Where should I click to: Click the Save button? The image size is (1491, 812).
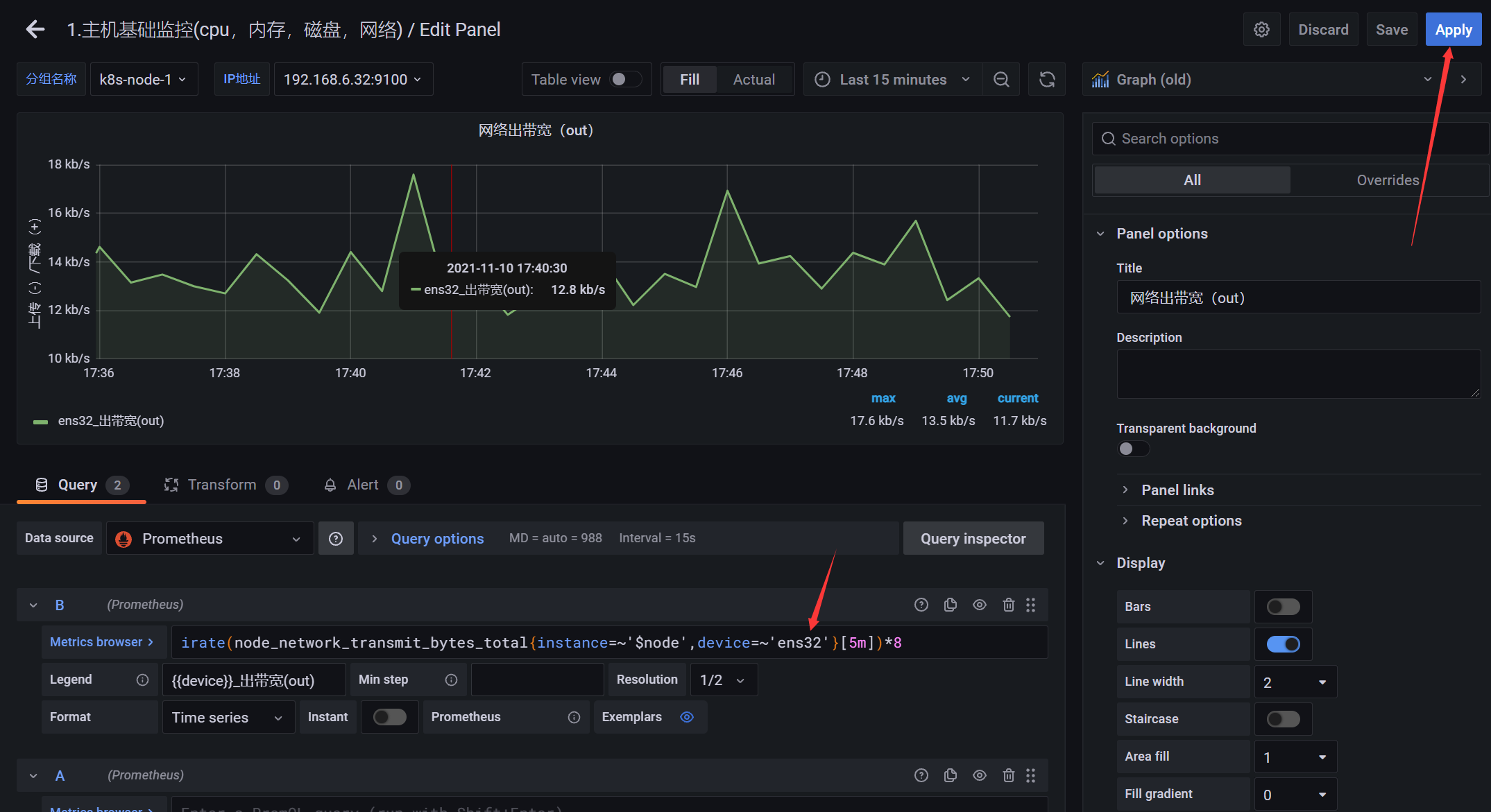(x=1392, y=29)
